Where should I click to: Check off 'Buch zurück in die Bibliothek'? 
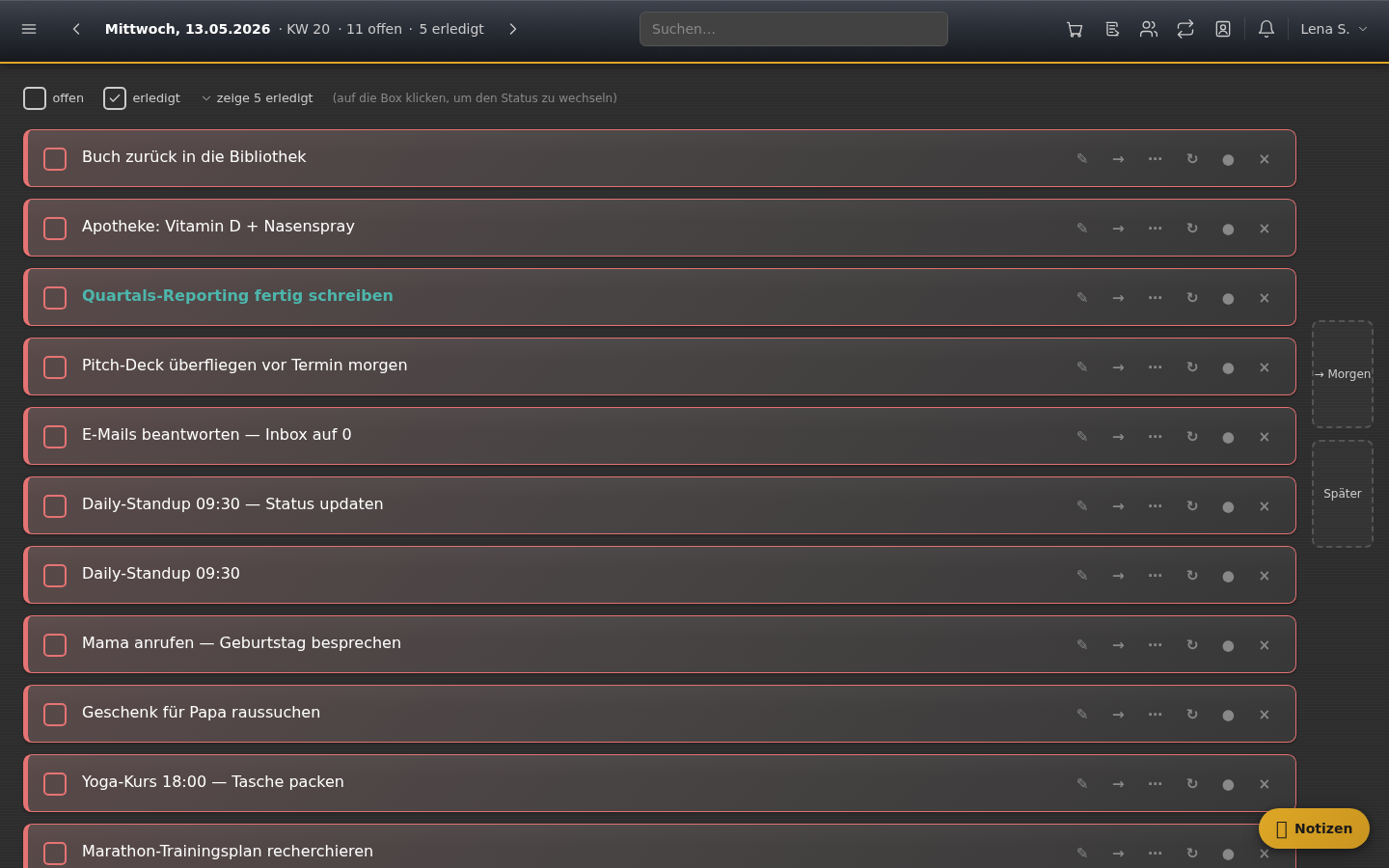point(55,159)
